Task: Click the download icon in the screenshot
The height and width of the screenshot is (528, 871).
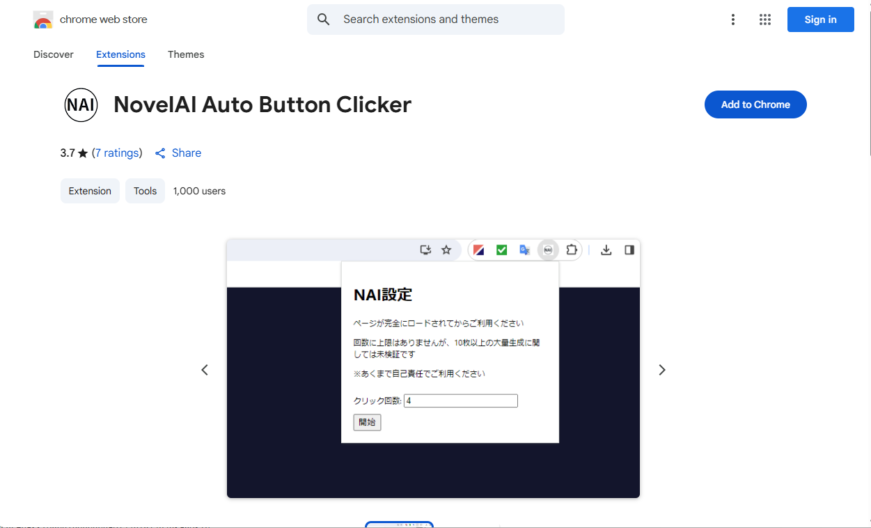Action: (606, 250)
